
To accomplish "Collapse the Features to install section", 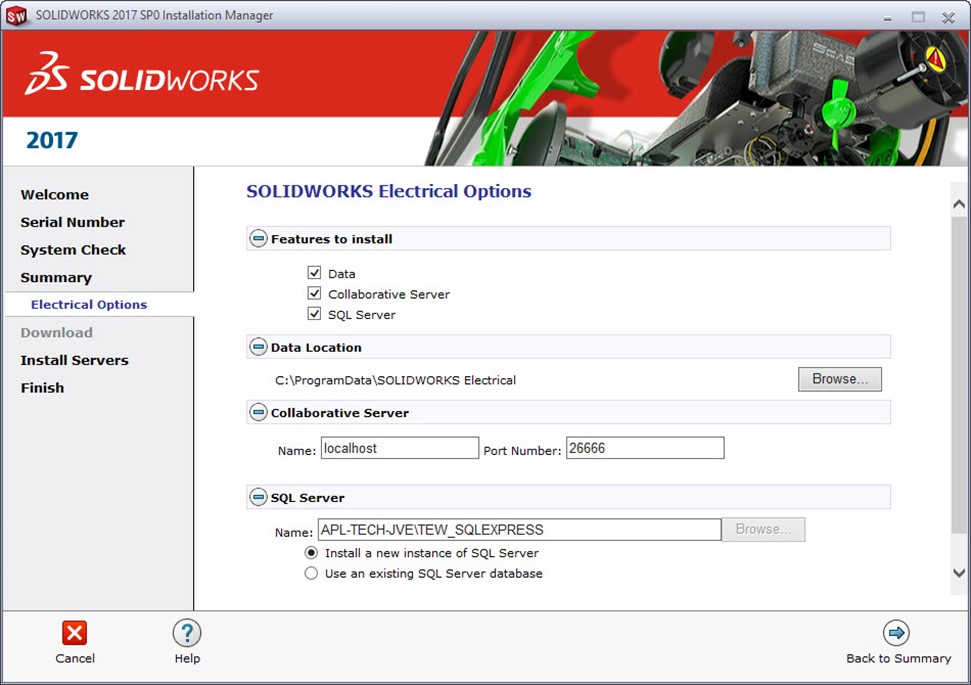I will coord(258,239).
